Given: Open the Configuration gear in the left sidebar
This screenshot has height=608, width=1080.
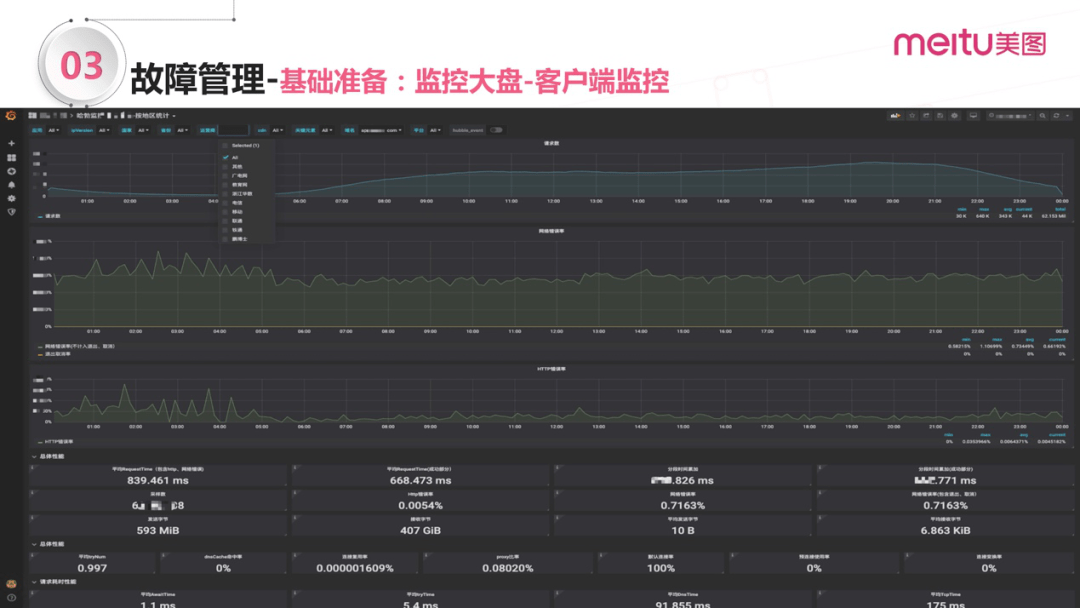Looking at the screenshot, I should pos(11,198).
